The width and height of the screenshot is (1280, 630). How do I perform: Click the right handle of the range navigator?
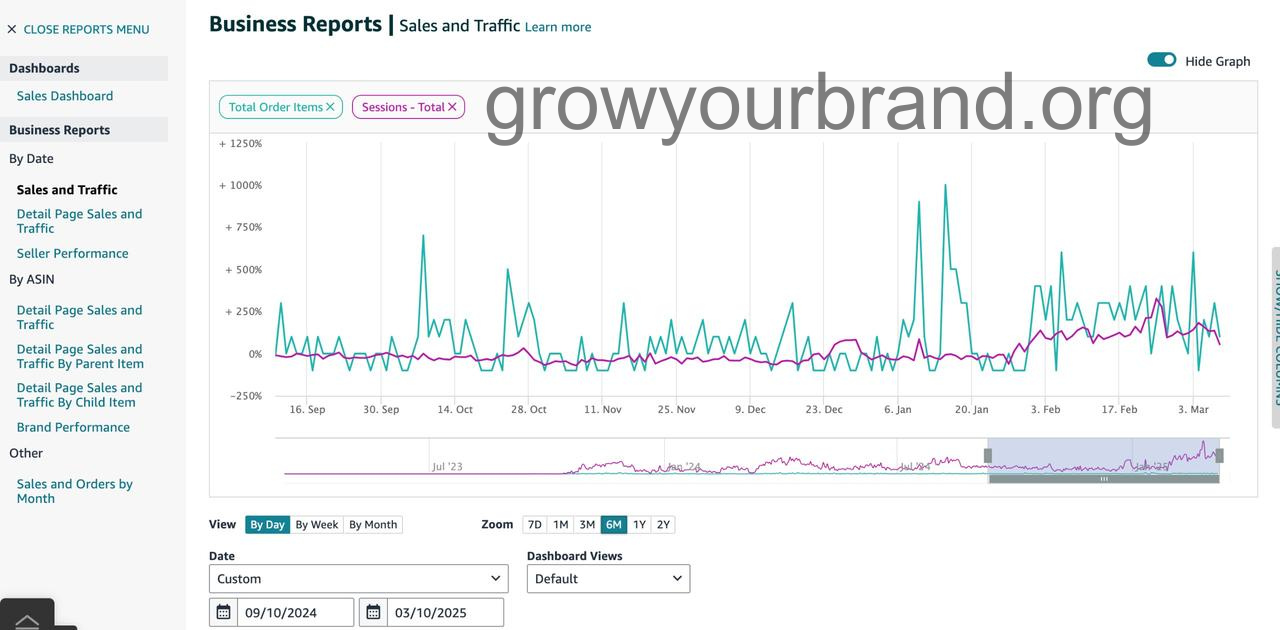tap(1219, 455)
